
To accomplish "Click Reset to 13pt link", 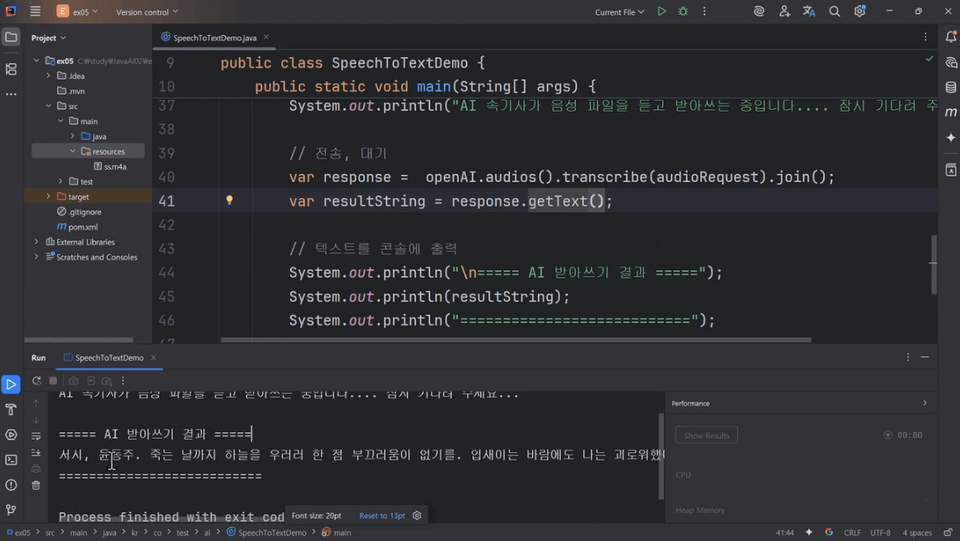I will coord(382,516).
